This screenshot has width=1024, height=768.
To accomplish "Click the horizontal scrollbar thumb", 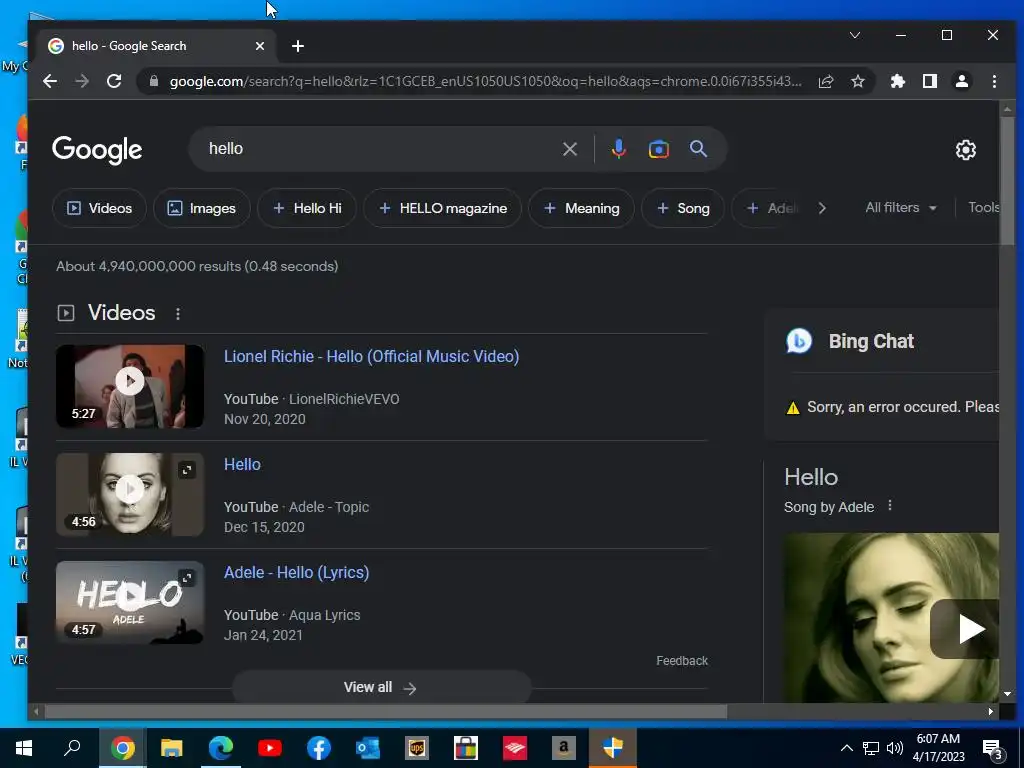I will pyautogui.click(x=385, y=711).
